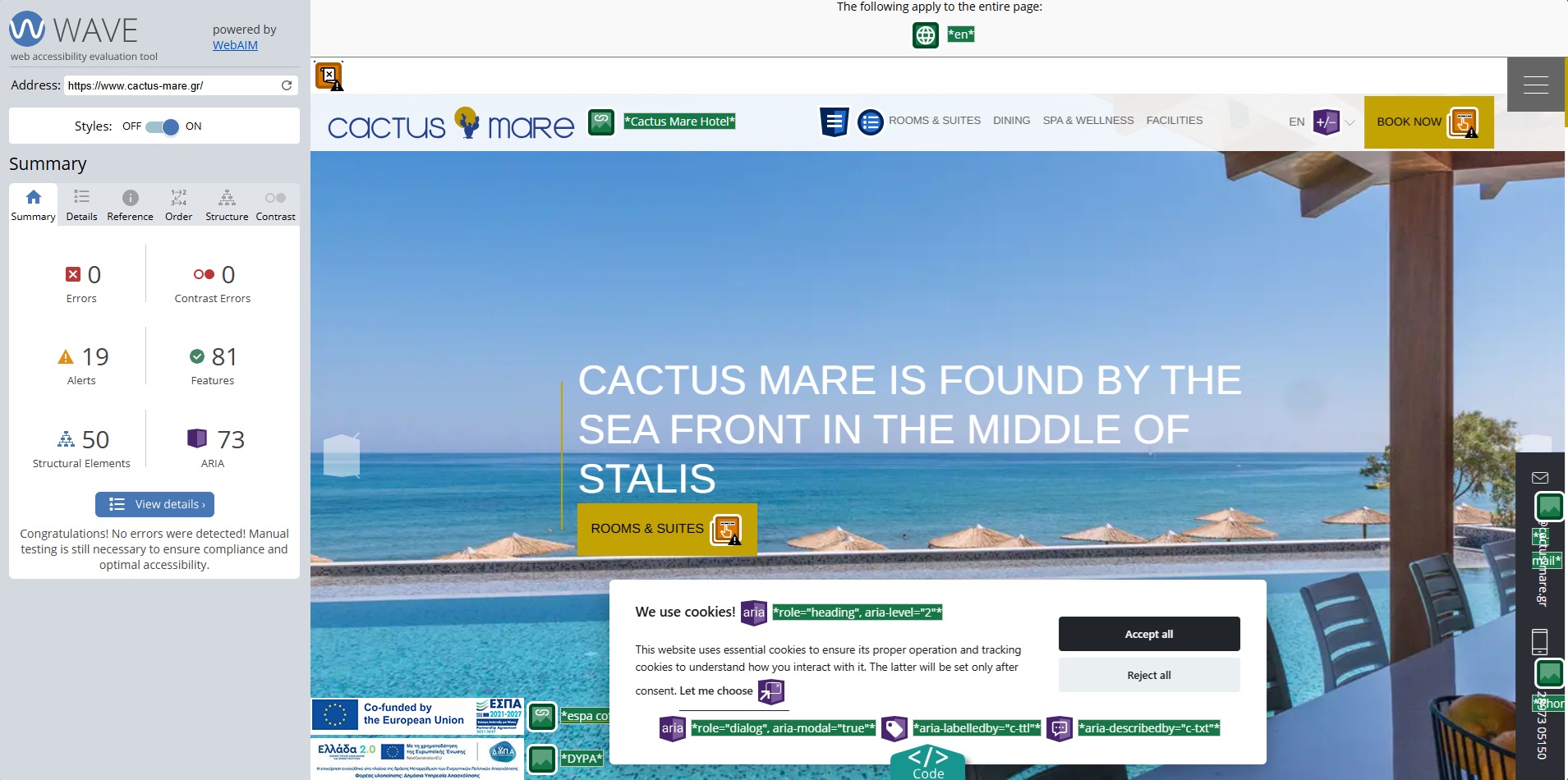Click the Contrast Errors icon

tap(204, 274)
